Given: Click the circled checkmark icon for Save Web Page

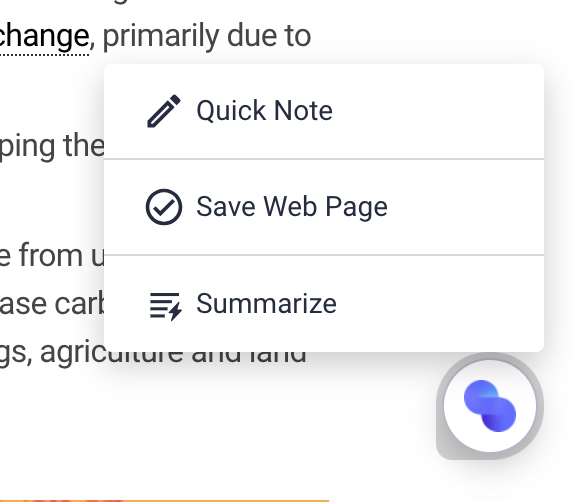Looking at the screenshot, I should click(x=164, y=207).
